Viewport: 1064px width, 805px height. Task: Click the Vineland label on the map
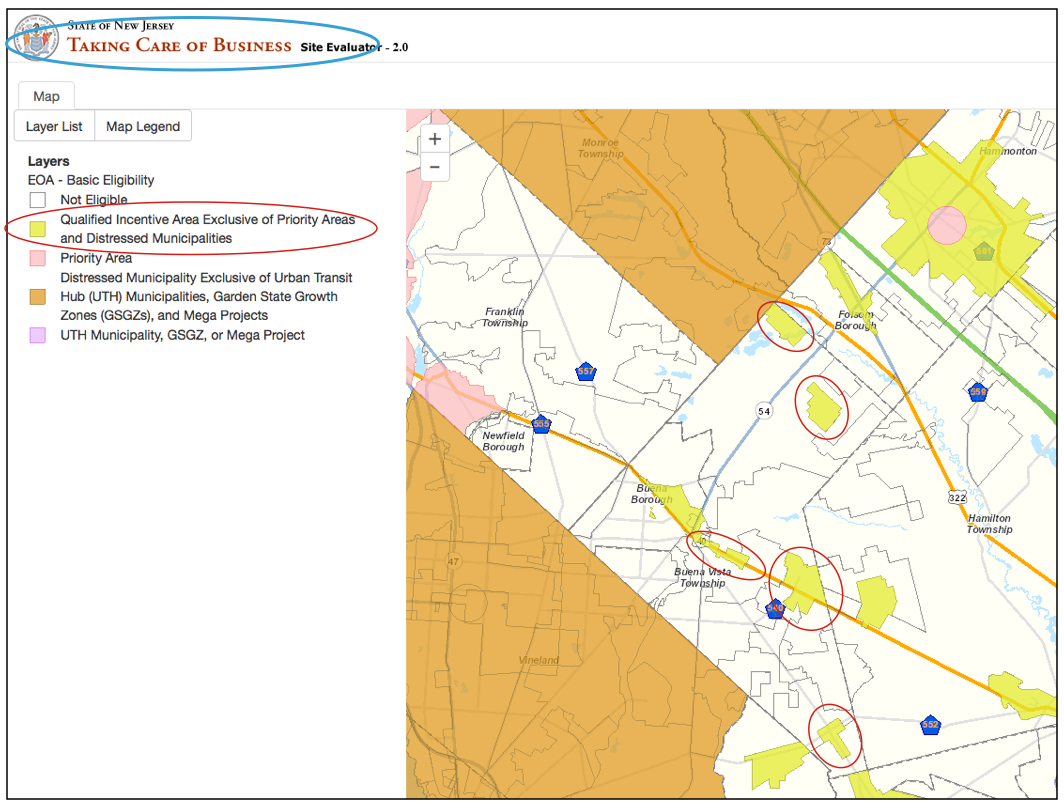[x=539, y=661]
